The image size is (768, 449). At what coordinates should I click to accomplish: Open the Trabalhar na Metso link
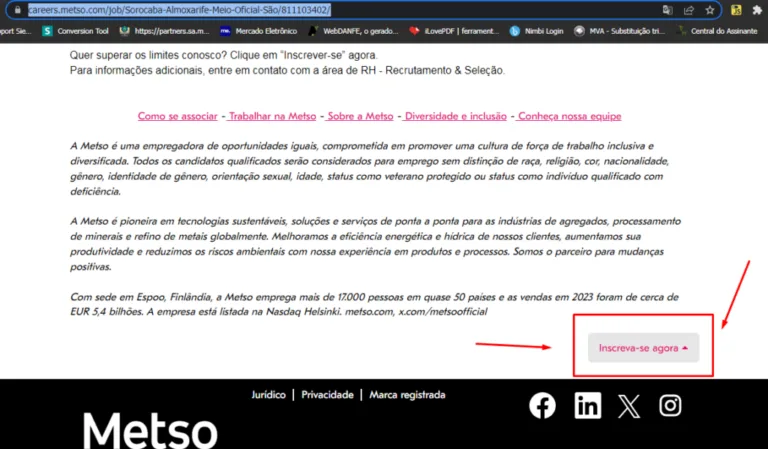click(272, 116)
